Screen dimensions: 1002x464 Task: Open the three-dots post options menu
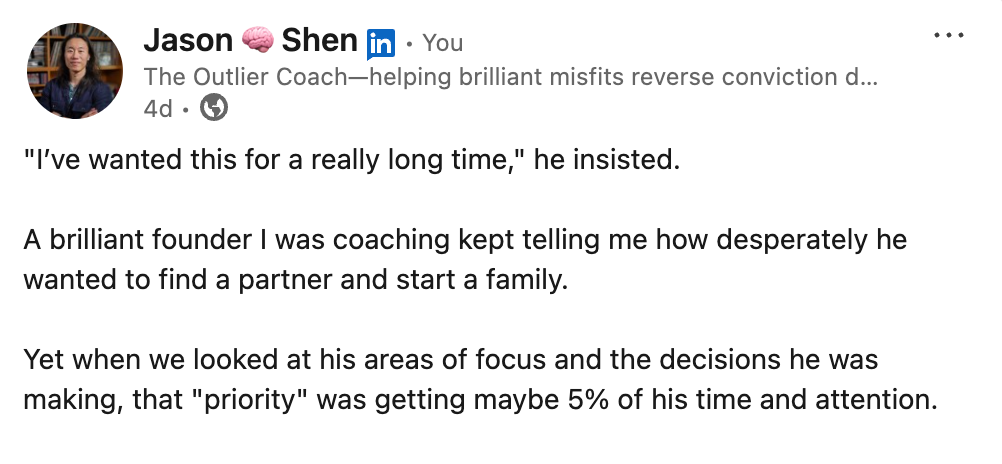click(x=948, y=35)
